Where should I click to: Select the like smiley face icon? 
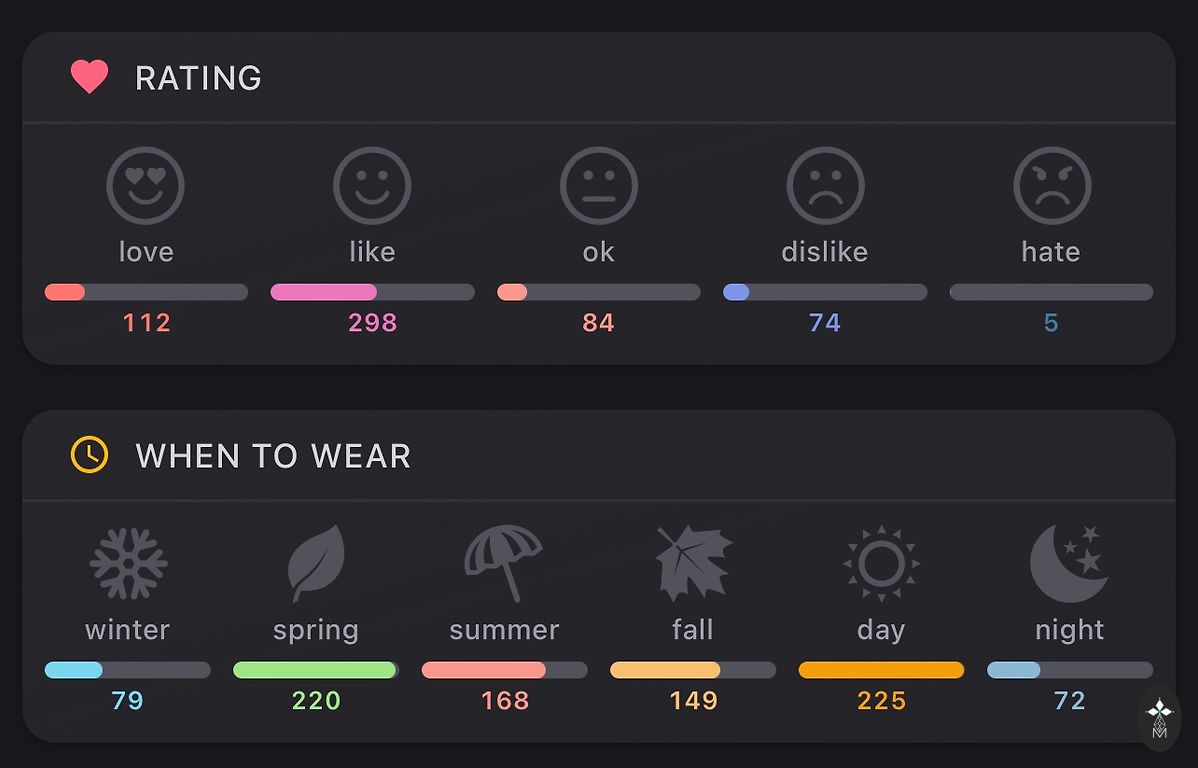pyautogui.click(x=372, y=186)
